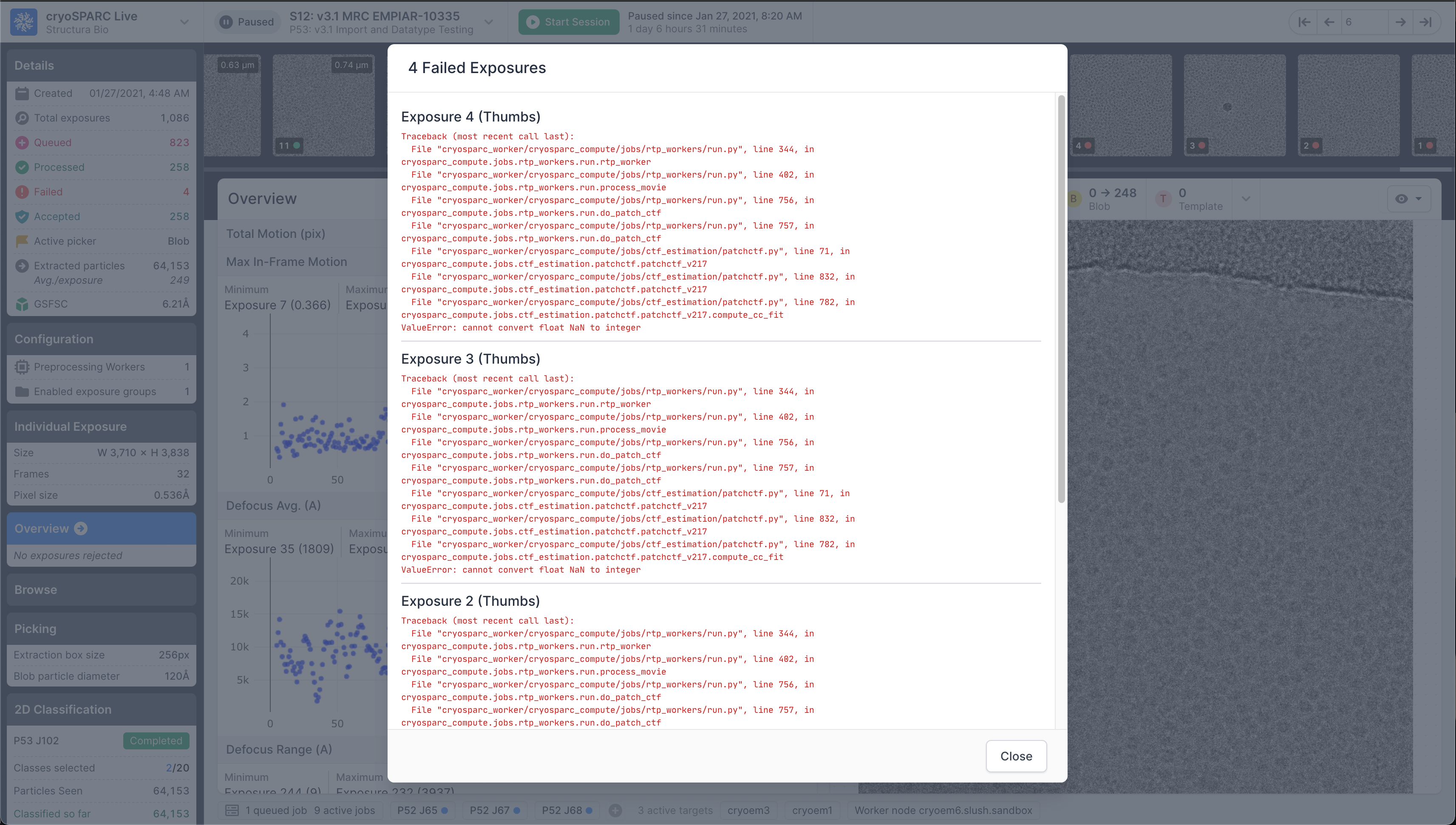Click the Preprocessing Workers chip icon
1456x825 pixels.
click(x=22, y=367)
